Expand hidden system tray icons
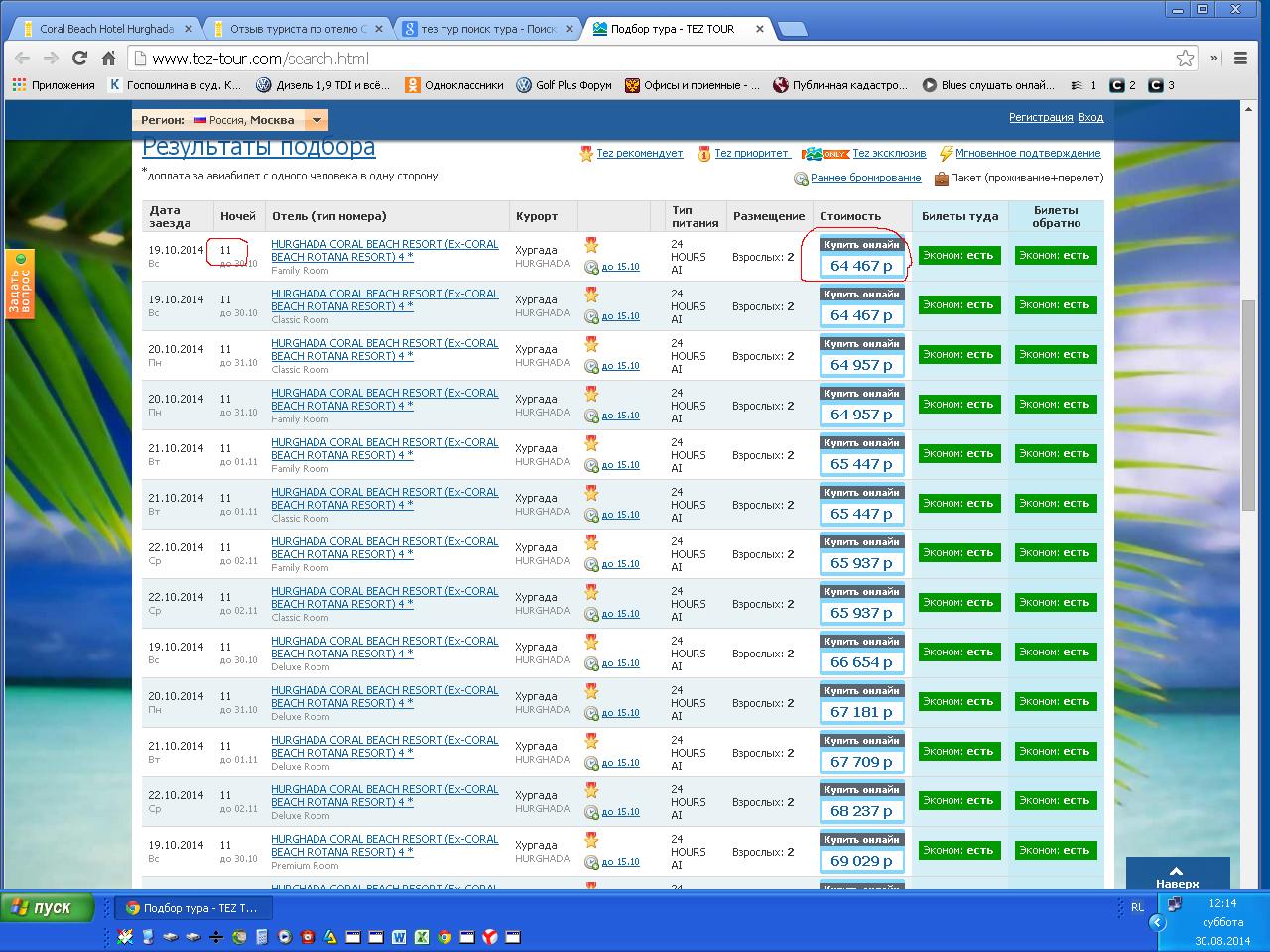The height and width of the screenshot is (952, 1270). (x=1156, y=922)
